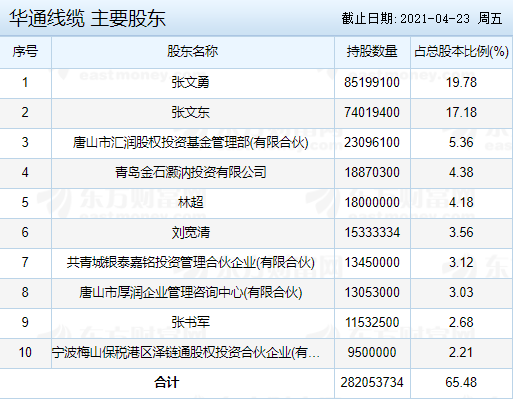Click serial number 2 in 张文东 row

25,112
